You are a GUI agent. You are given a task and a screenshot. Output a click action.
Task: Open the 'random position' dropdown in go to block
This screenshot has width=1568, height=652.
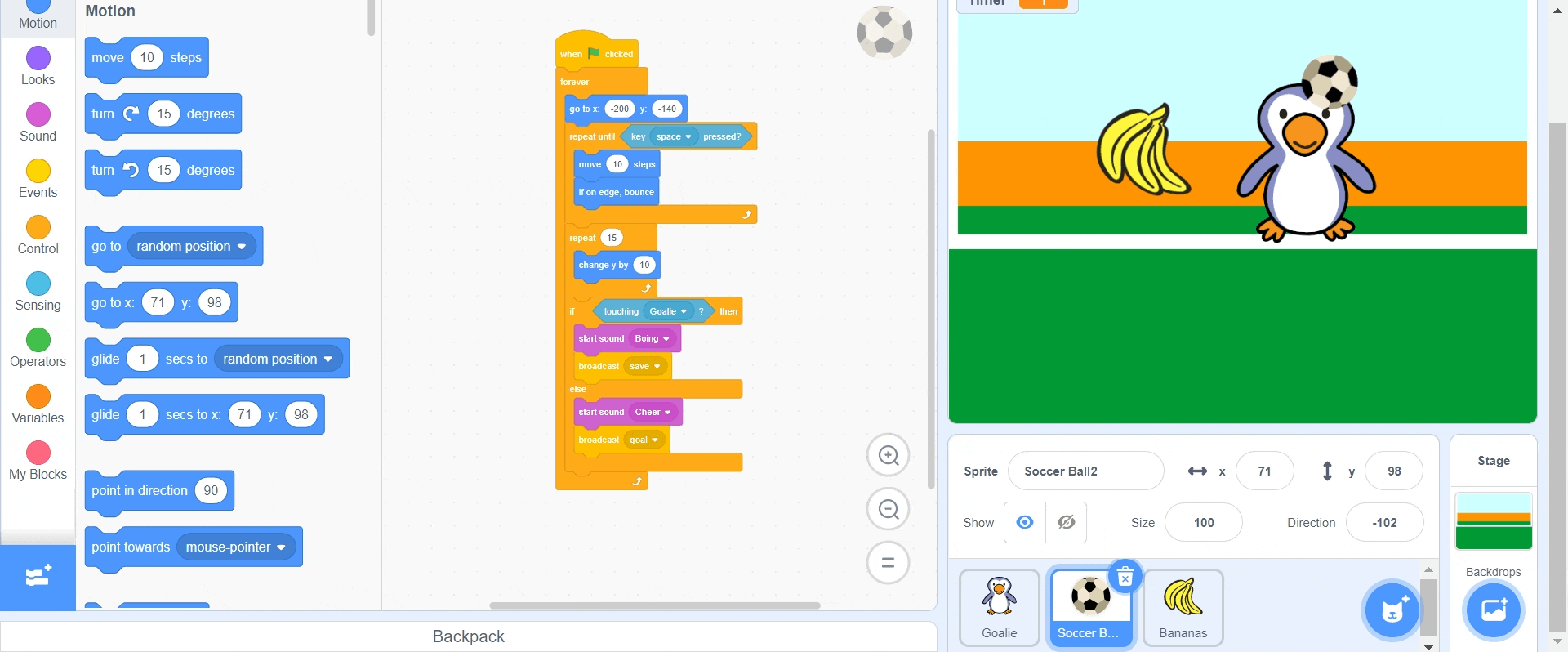(x=191, y=246)
